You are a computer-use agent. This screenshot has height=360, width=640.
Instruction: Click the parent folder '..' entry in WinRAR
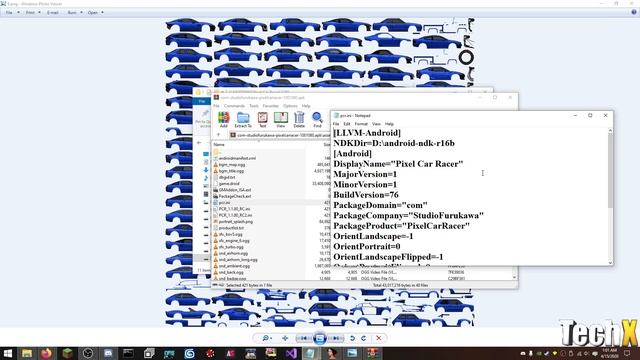pos(218,152)
